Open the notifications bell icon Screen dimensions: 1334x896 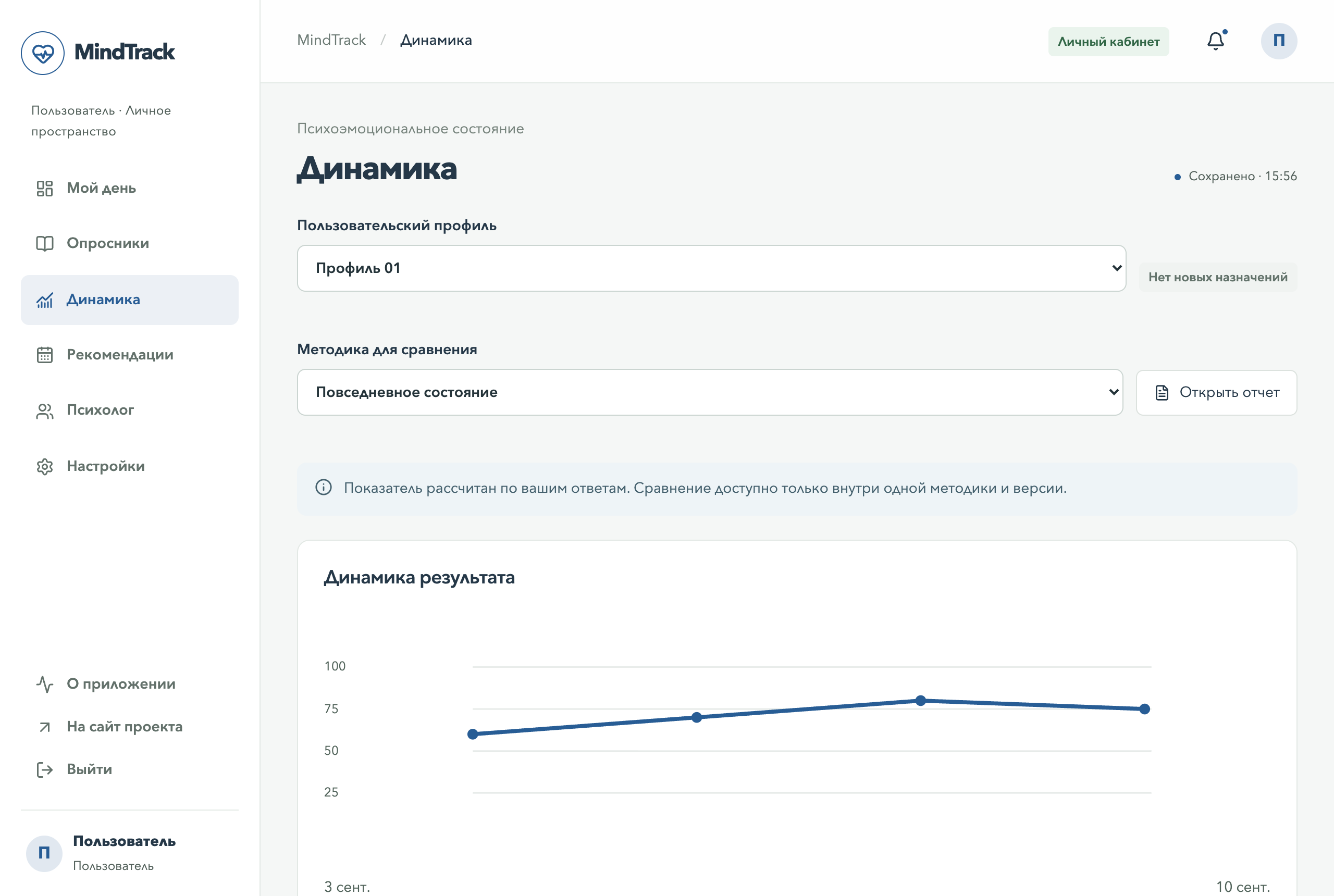(x=1216, y=41)
